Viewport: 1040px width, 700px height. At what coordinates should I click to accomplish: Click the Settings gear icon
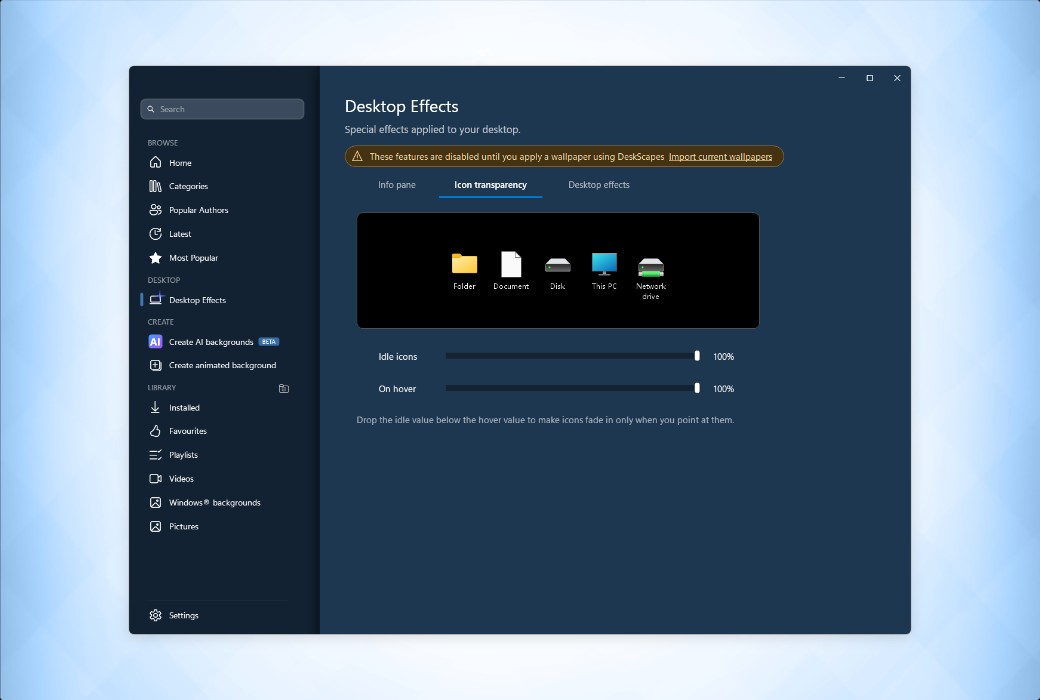[x=155, y=616]
